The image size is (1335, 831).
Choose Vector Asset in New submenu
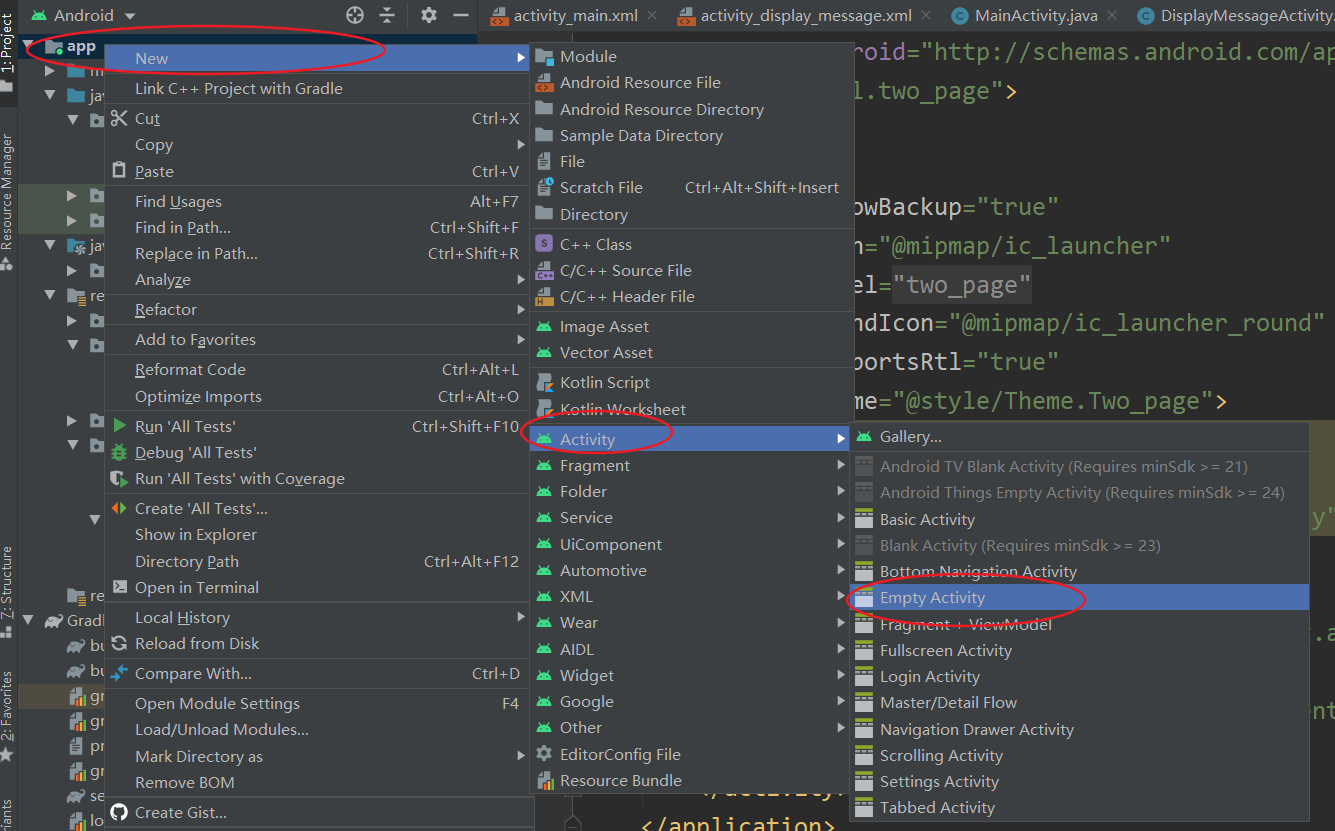tap(691, 352)
